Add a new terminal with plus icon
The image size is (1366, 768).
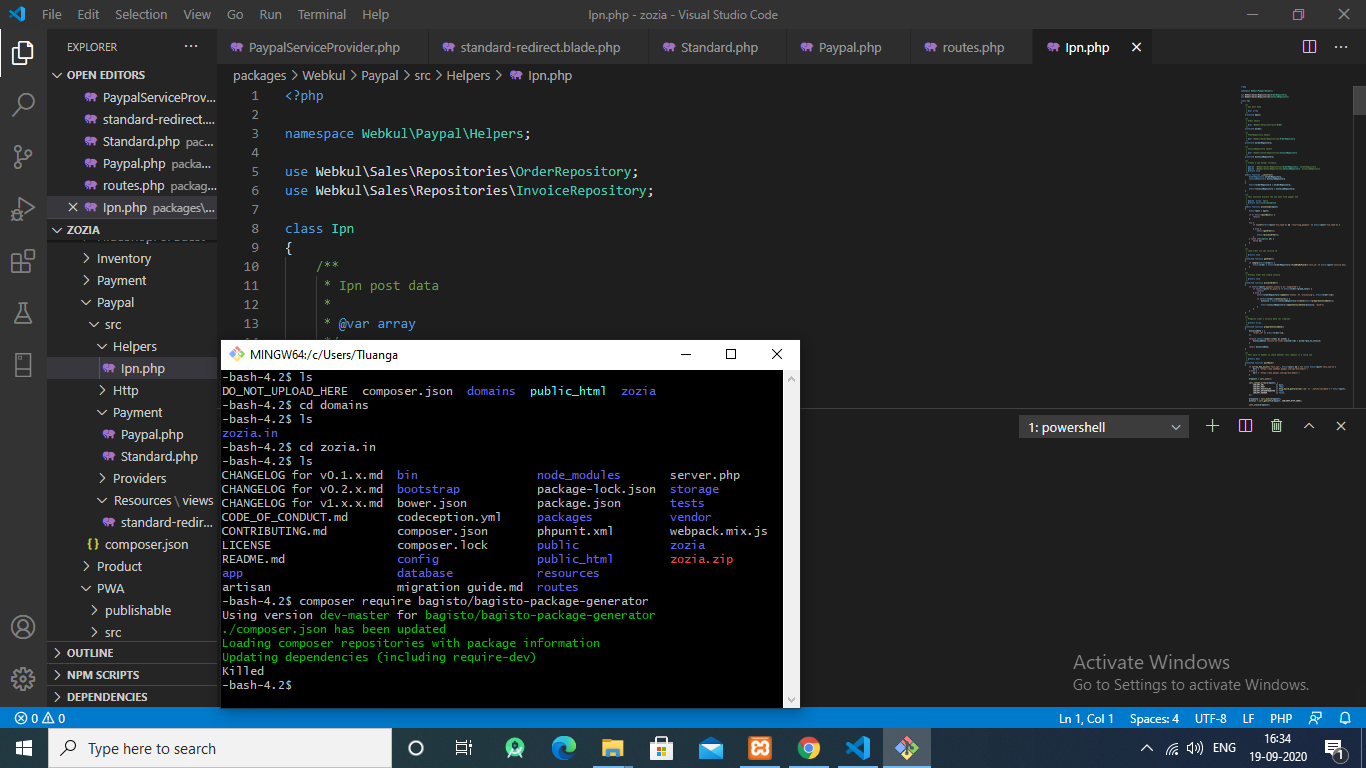pyautogui.click(x=1213, y=426)
